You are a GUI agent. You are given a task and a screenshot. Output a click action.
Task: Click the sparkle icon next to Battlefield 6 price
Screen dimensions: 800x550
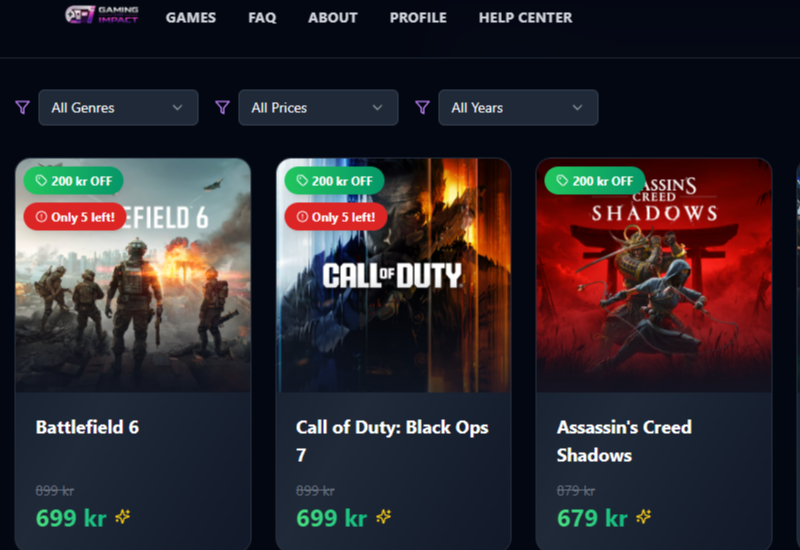click(x=123, y=517)
